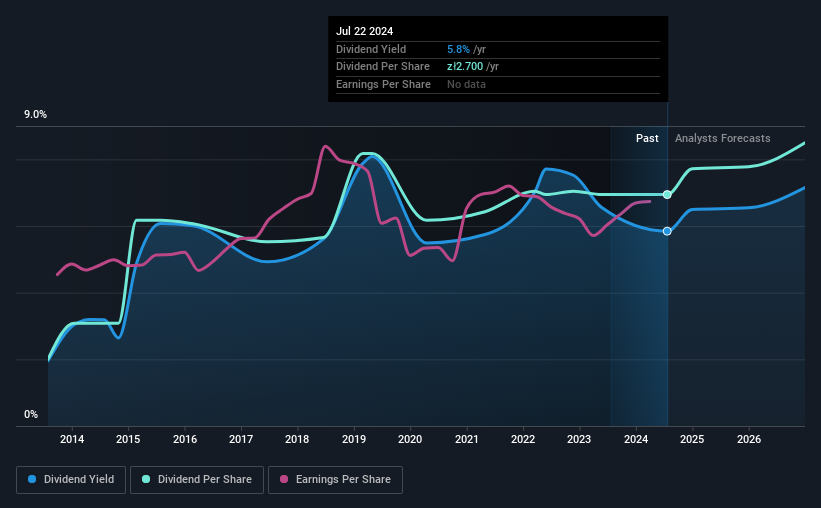The image size is (821, 508).
Task: Toggle the Dividend Yield legend button
Action: coord(71,480)
